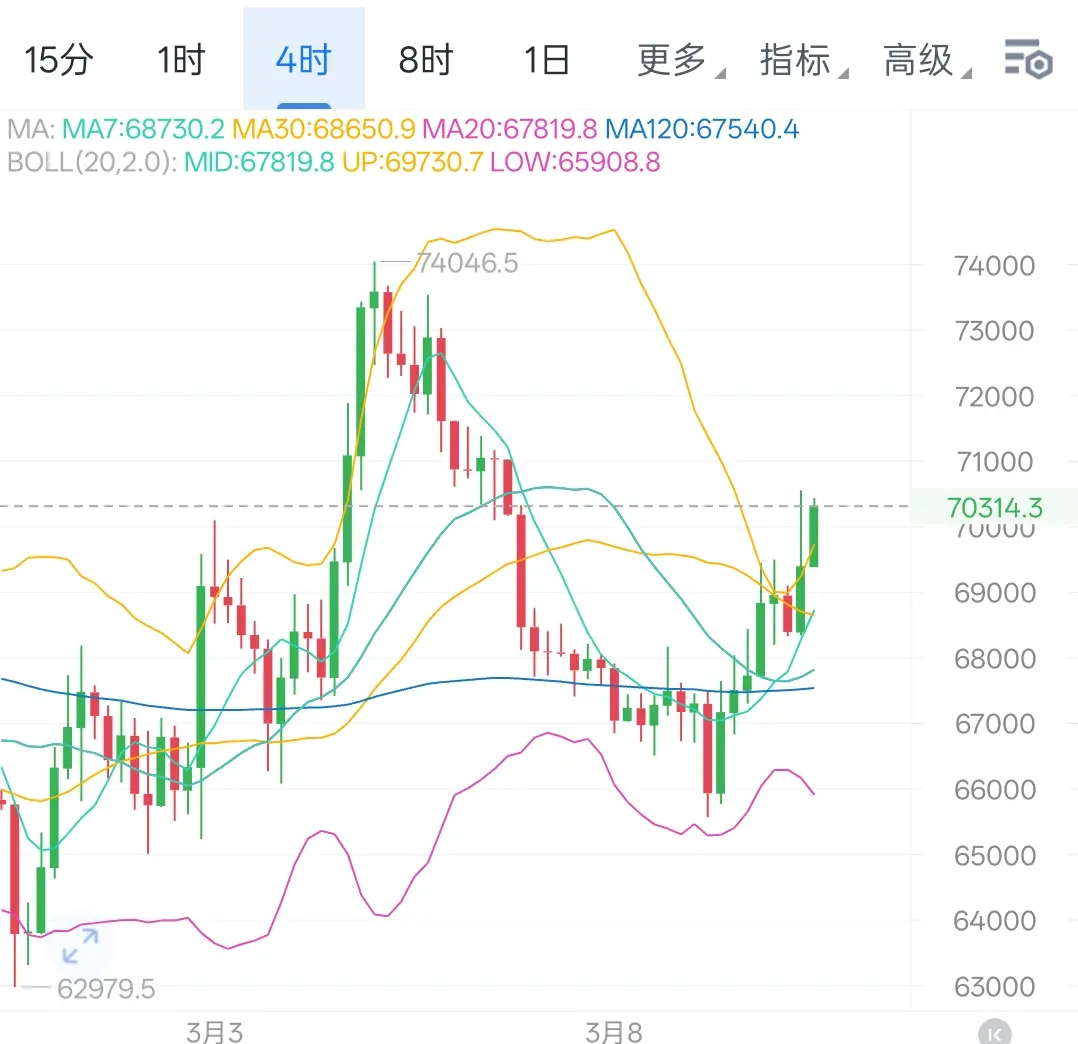Image resolution: width=1078 pixels, height=1044 pixels.
Task: Switch chart to 1日 timeframe
Action: [x=547, y=60]
